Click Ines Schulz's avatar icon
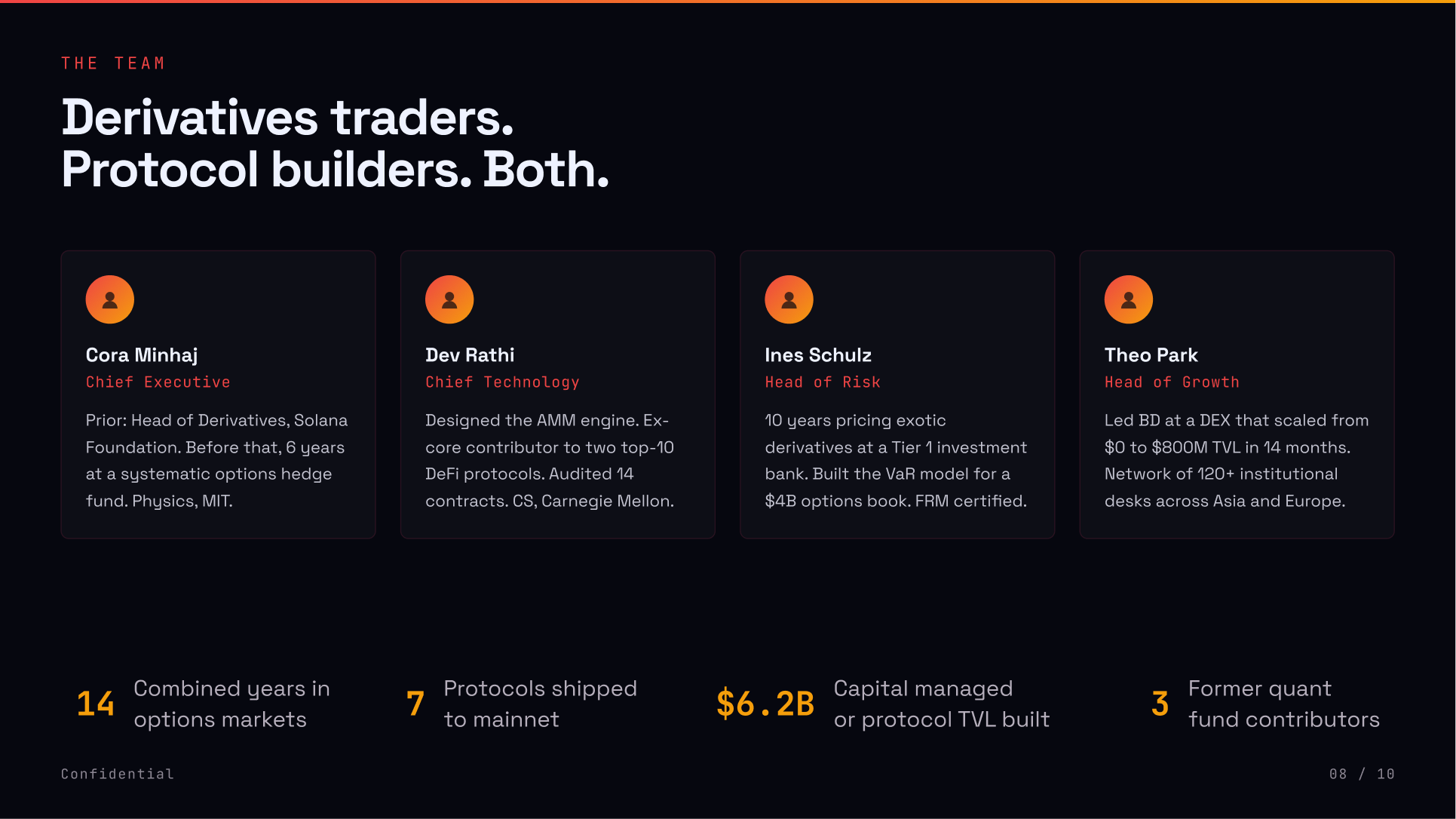This screenshot has height=819, width=1456. click(789, 299)
